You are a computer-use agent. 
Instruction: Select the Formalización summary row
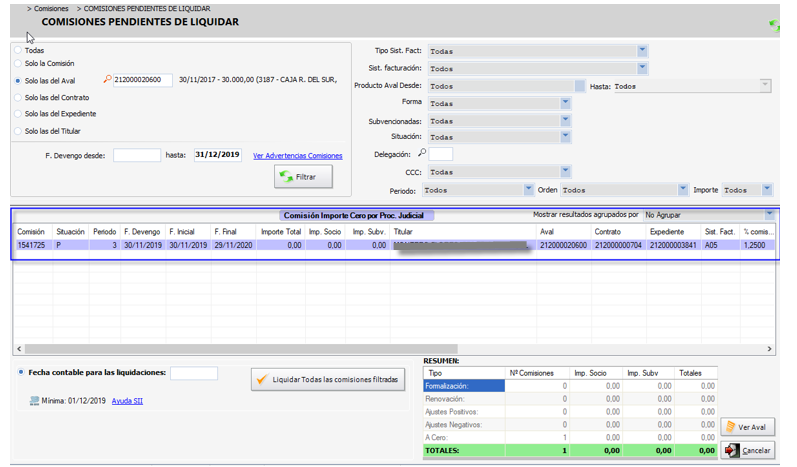tap(570, 386)
